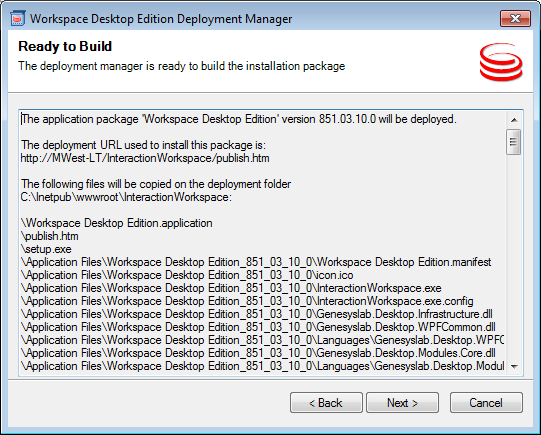The width and height of the screenshot is (541, 435).
Task: Cancel the deployment wizard
Action: tap(486, 402)
